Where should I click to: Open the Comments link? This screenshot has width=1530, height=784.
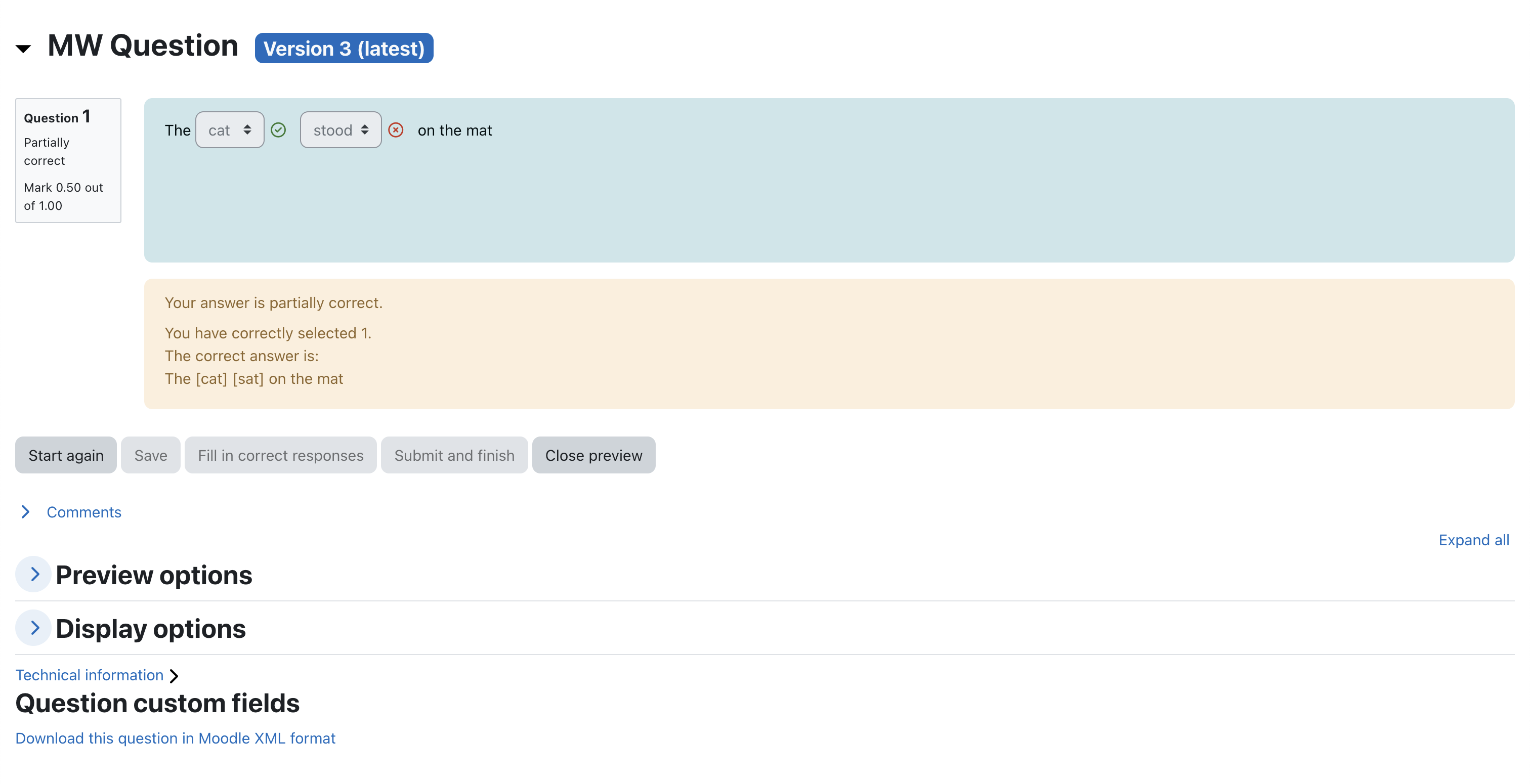point(84,512)
